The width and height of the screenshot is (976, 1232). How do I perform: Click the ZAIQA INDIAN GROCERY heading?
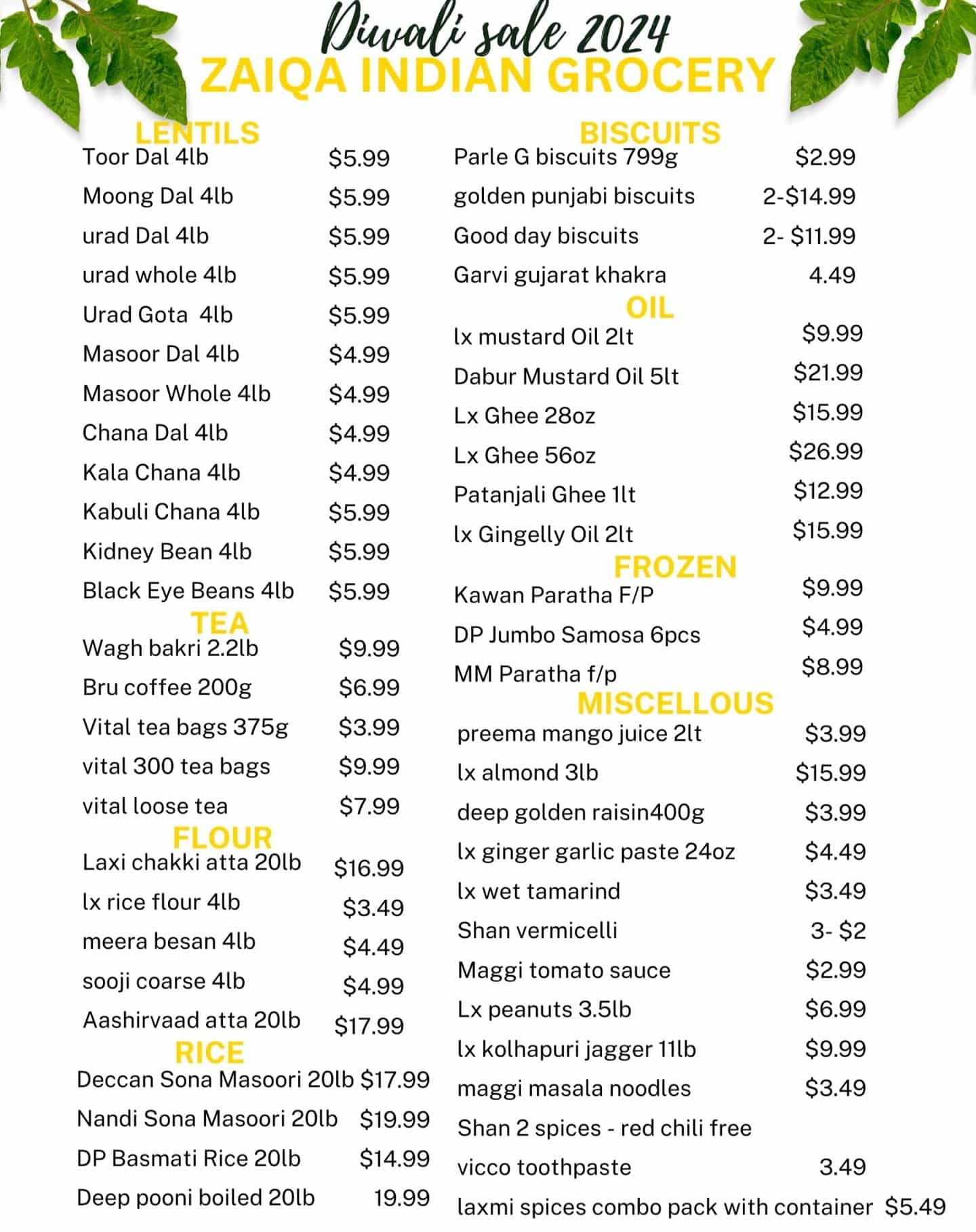pos(487,76)
